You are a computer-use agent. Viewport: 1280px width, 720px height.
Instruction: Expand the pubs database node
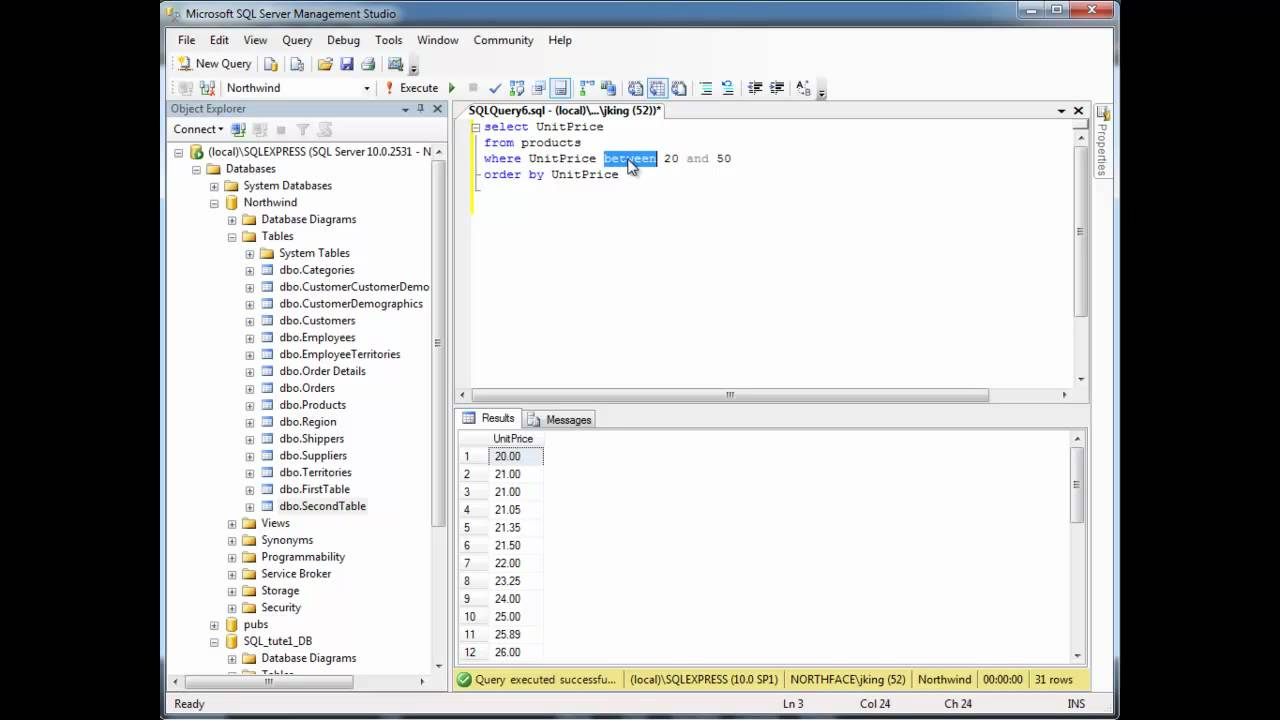point(214,625)
